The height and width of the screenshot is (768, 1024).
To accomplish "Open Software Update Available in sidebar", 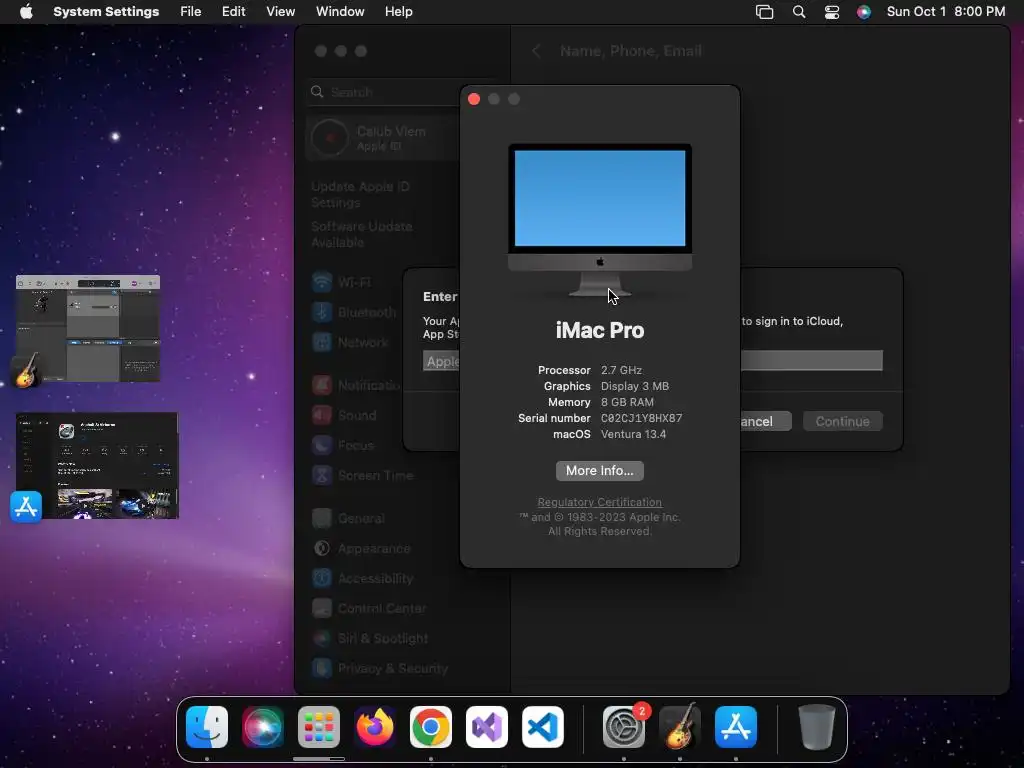I will click(x=362, y=234).
